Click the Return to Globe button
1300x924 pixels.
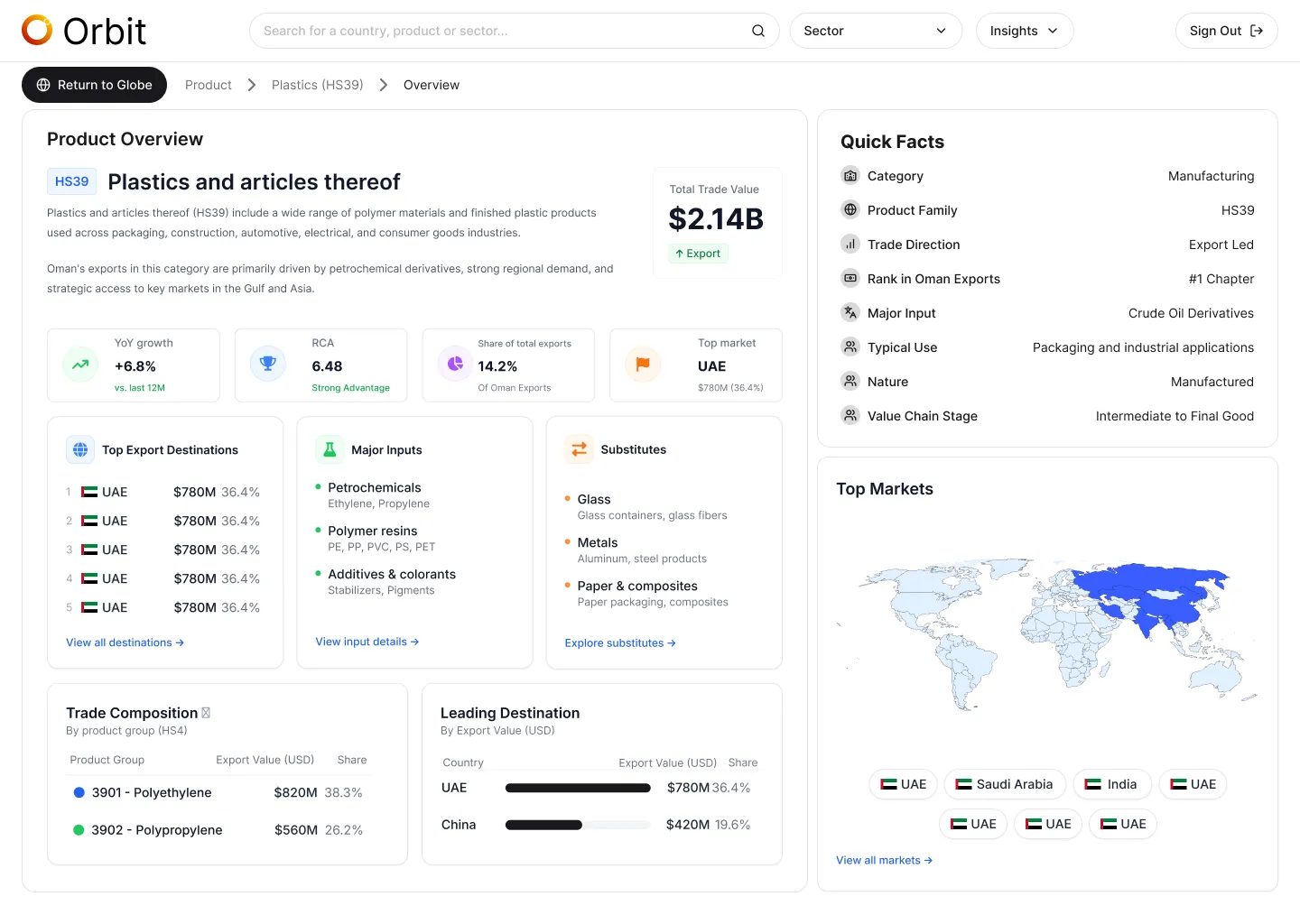point(95,85)
